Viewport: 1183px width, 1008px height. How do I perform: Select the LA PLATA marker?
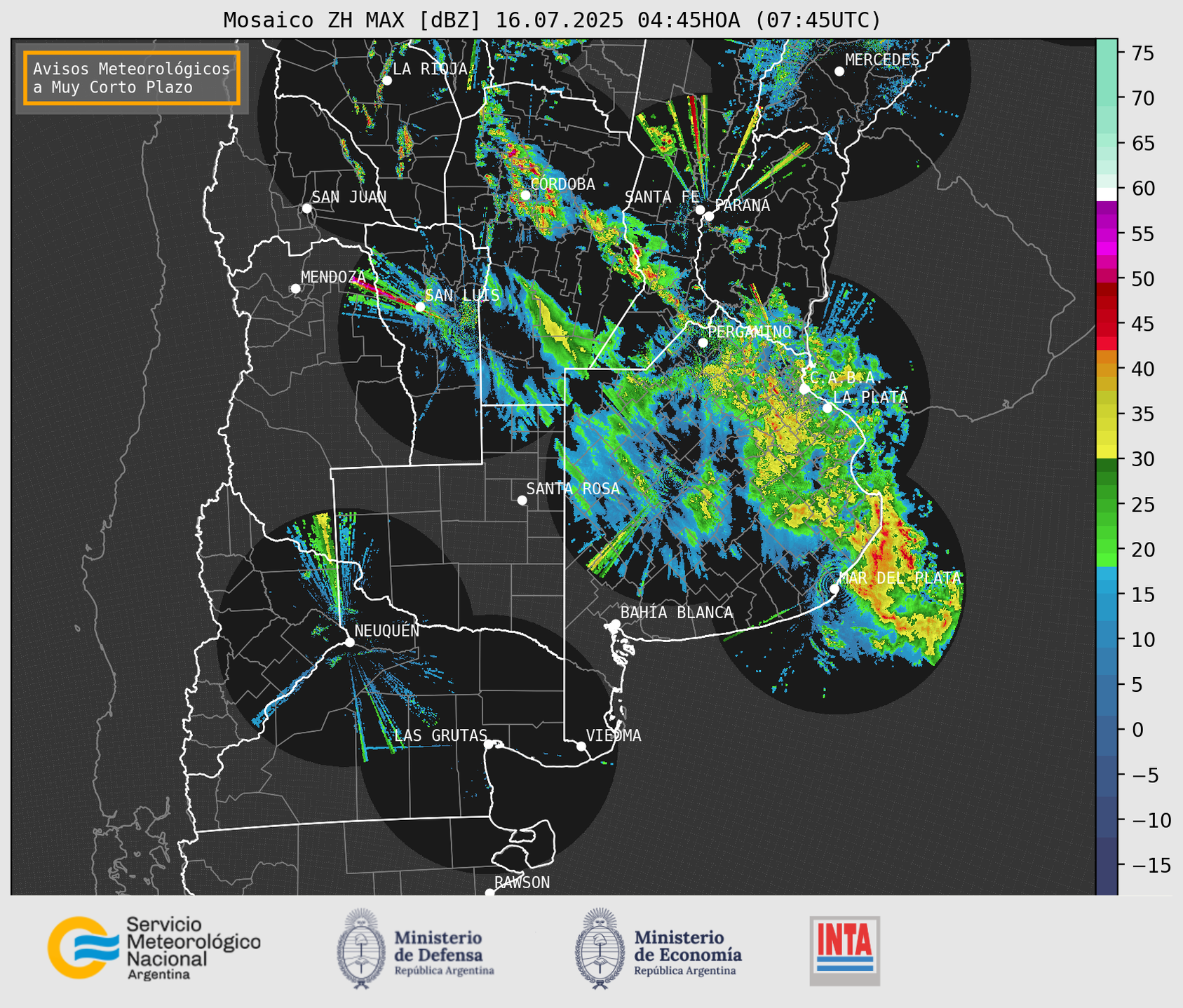click(827, 408)
